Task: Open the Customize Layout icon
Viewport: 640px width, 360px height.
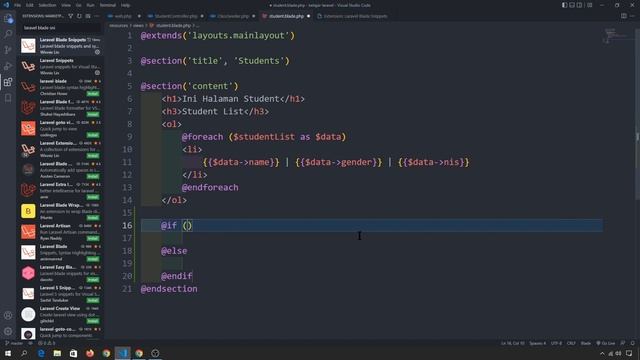Action: 589,5
